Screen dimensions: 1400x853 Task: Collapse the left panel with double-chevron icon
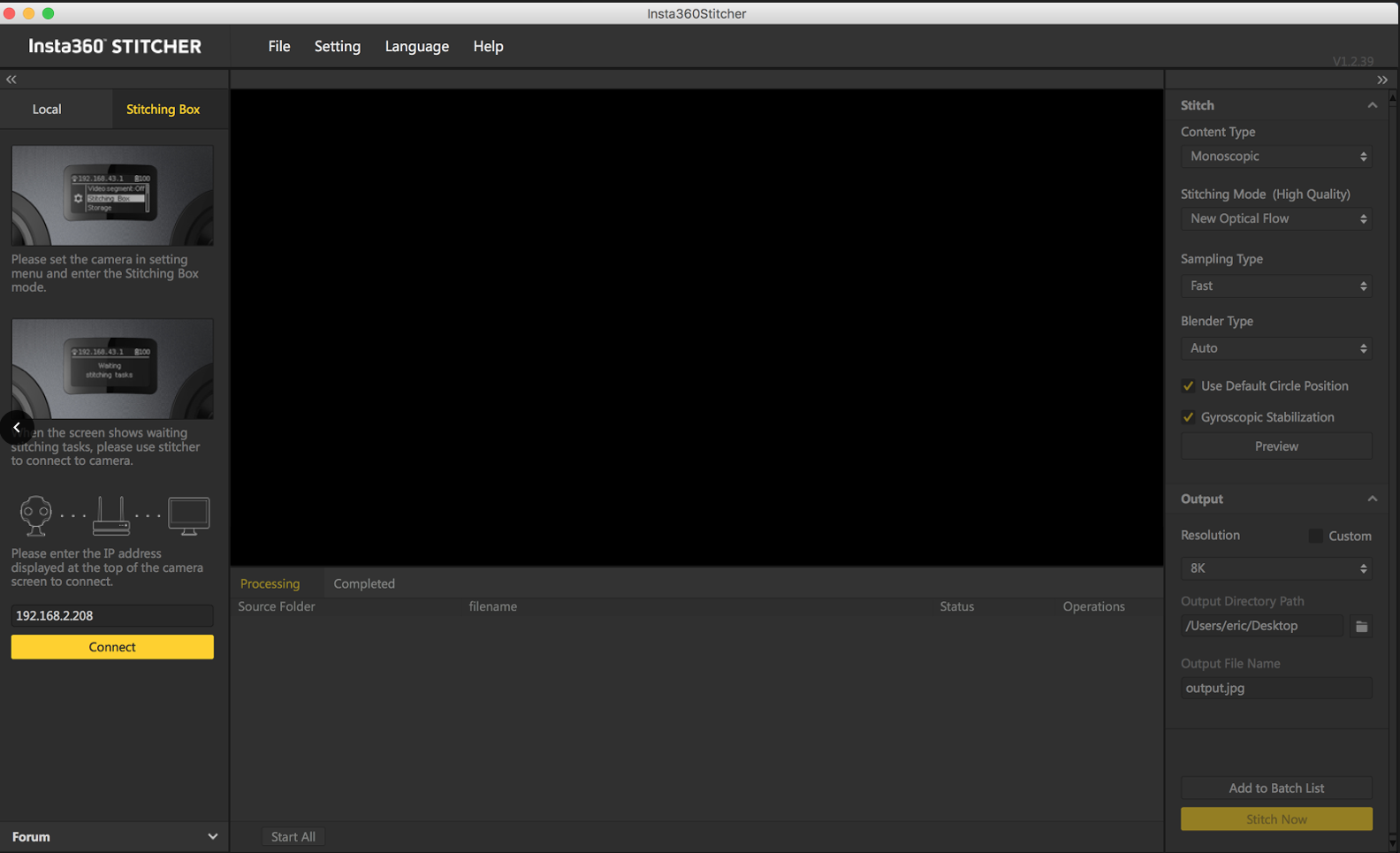click(x=11, y=80)
